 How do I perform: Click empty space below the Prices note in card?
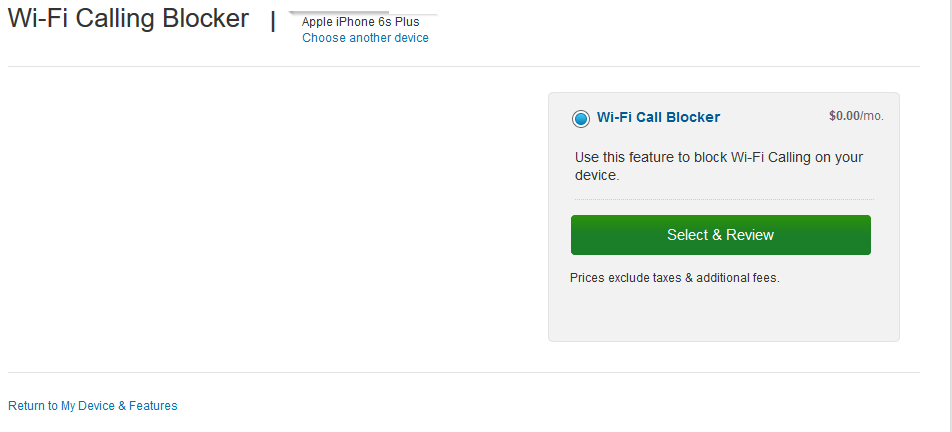(x=722, y=315)
